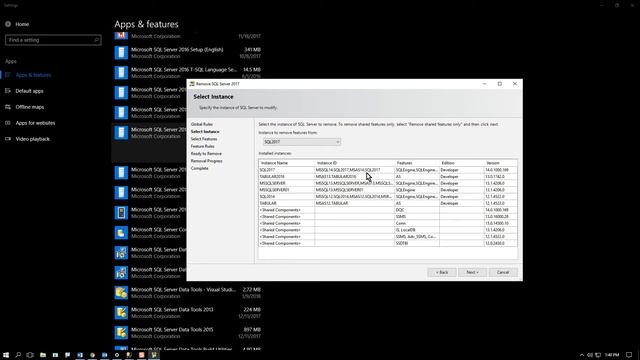This screenshot has width=640, height=360.
Task: Open Offline maps in Settings sidebar
Action: click(29, 107)
